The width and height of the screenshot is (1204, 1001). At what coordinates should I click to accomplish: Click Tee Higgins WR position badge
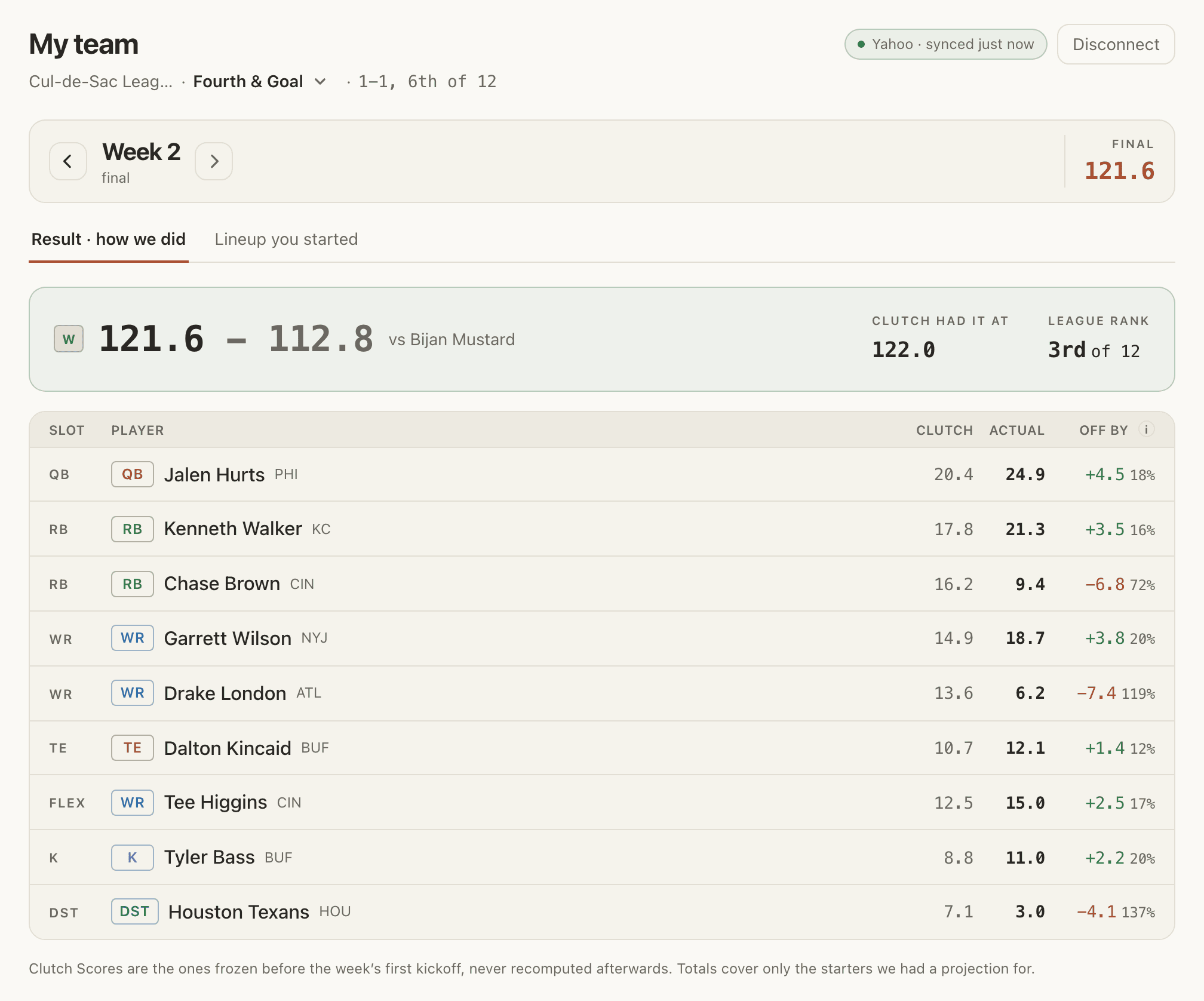click(133, 803)
